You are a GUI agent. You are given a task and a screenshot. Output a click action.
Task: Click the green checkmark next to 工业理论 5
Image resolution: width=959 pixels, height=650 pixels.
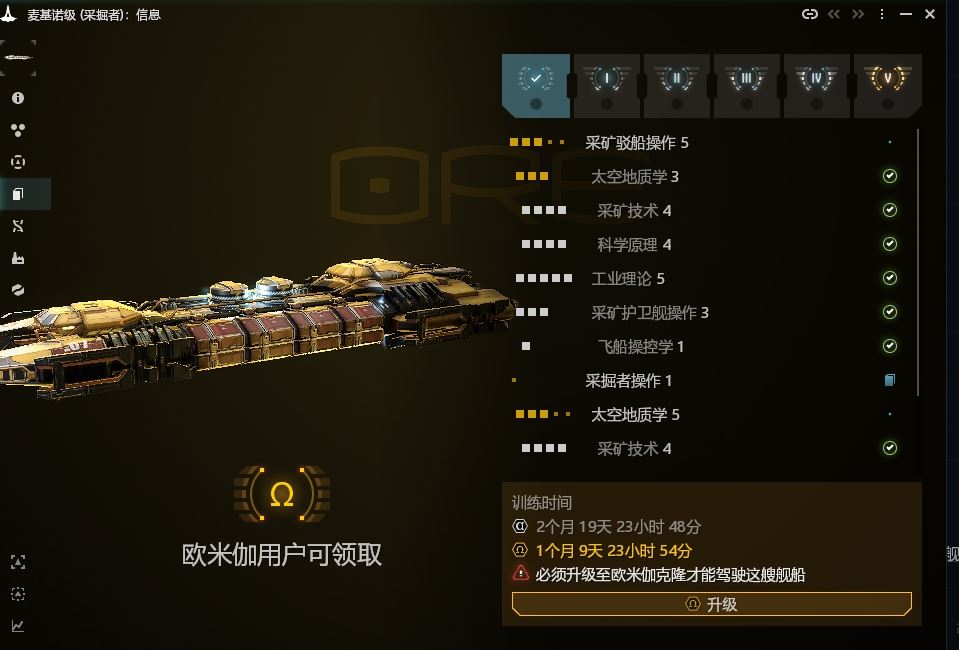coord(890,278)
